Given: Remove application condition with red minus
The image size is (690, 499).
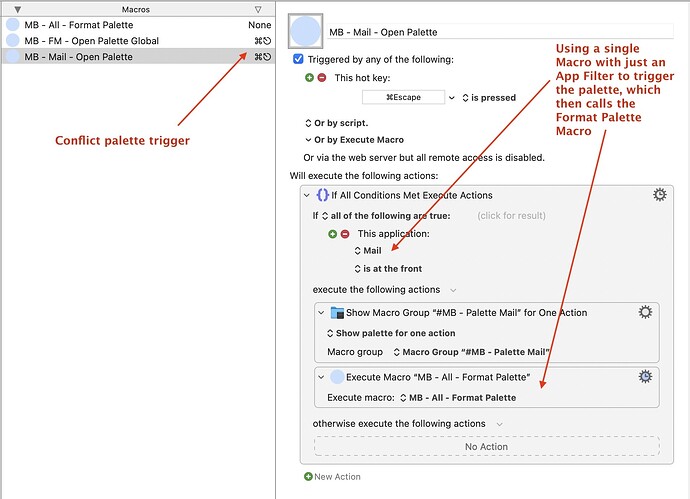Looking at the screenshot, I should coord(345,234).
